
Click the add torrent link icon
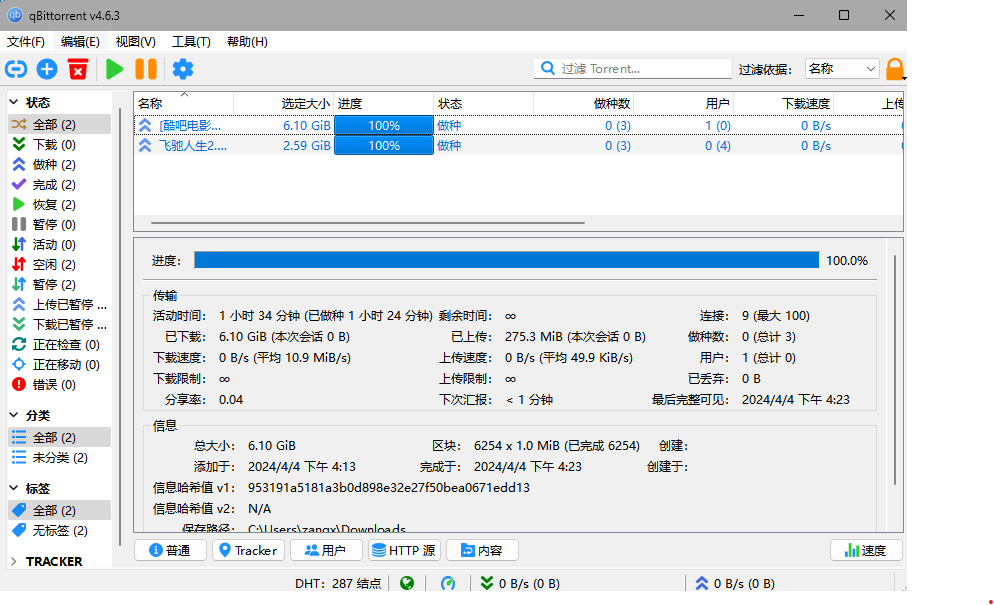coord(16,69)
